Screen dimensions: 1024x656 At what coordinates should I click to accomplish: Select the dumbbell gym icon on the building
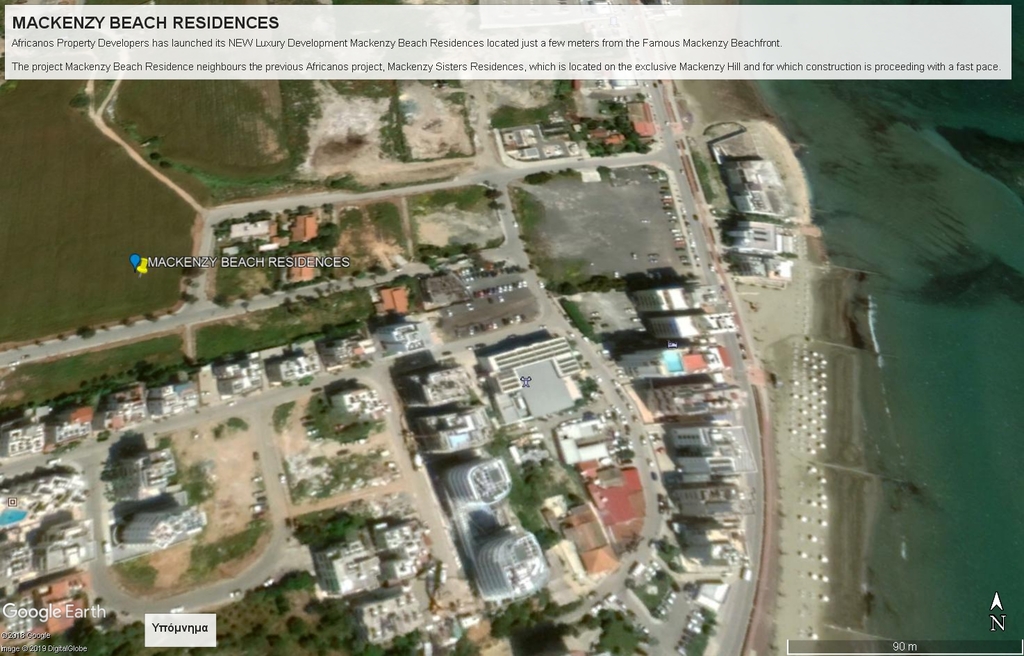(526, 382)
